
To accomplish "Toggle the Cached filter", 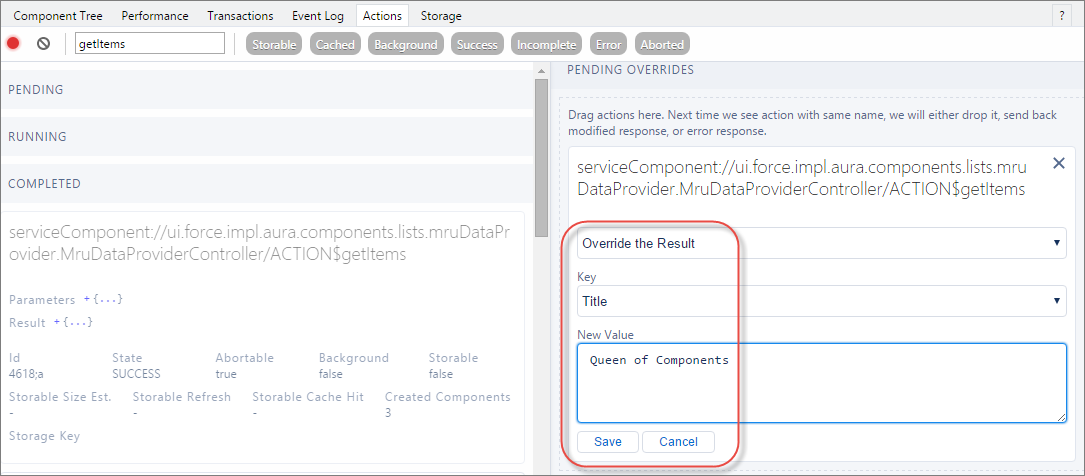I will pyautogui.click(x=335, y=44).
